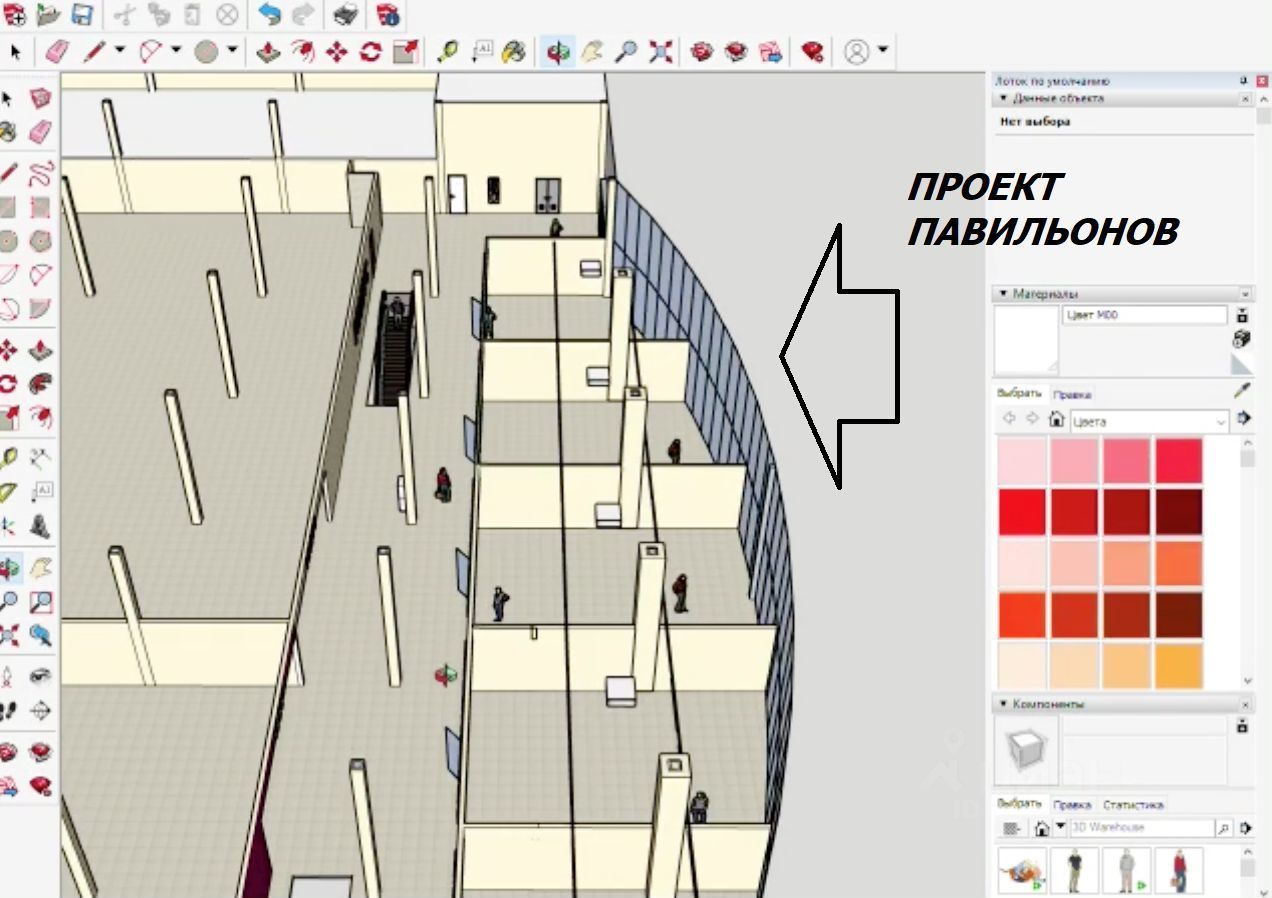Screen dimensions: 1272x898
Task: Select the Follow Me tool
Action: click(x=40, y=383)
